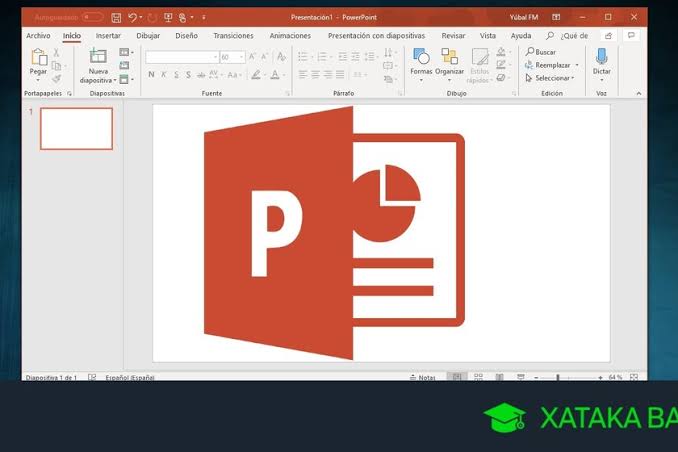Toggle the Autoguardado switch
Image resolution: width=678 pixels, height=452 pixels.
[x=92, y=17]
